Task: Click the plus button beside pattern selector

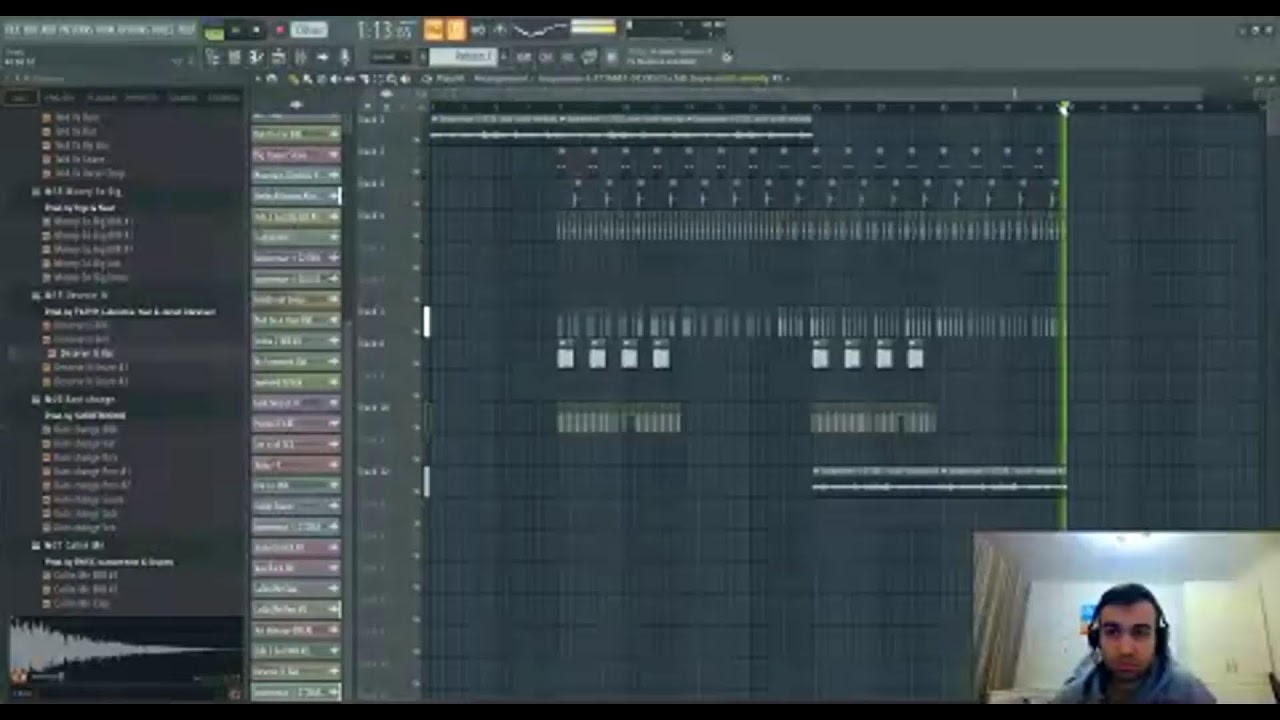Action: [503, 57]
